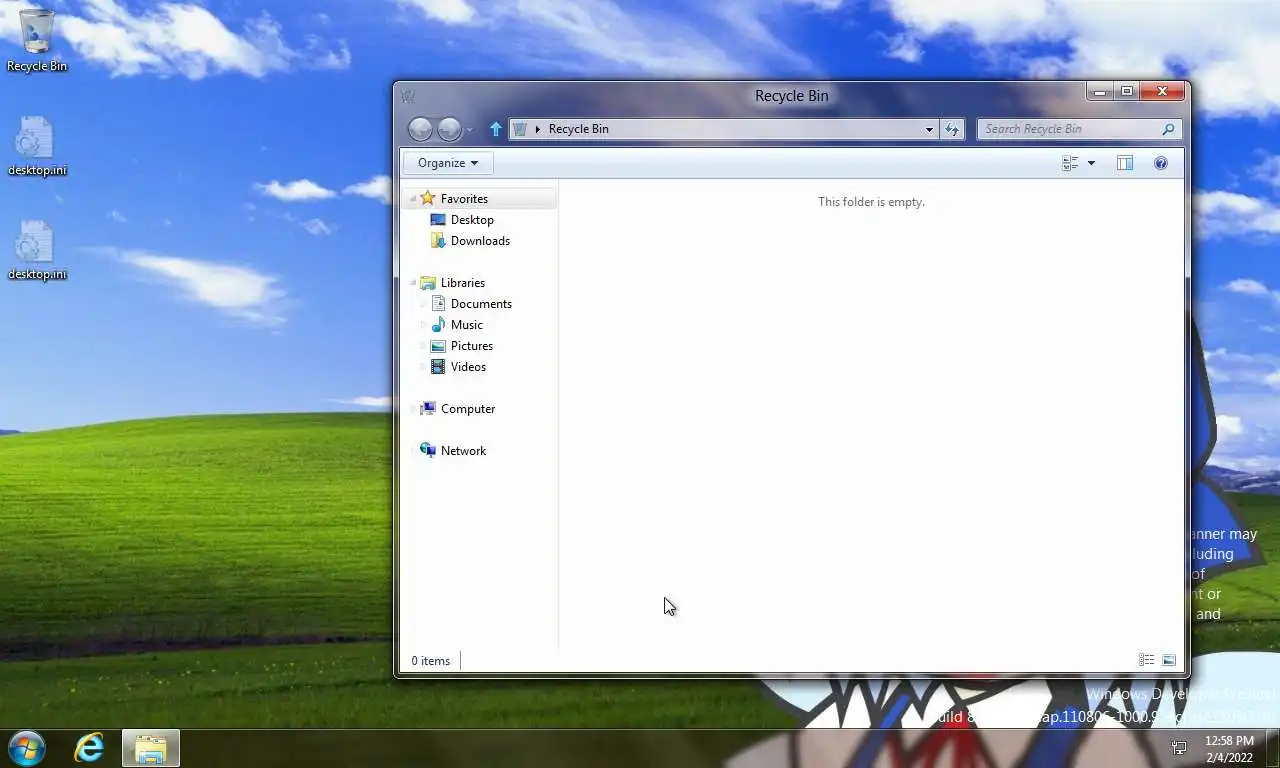Image resolution: width=1280 pixels, height=768 pixels.
Task: Click the blue Up arrow icon
Action: coord(495,129)
